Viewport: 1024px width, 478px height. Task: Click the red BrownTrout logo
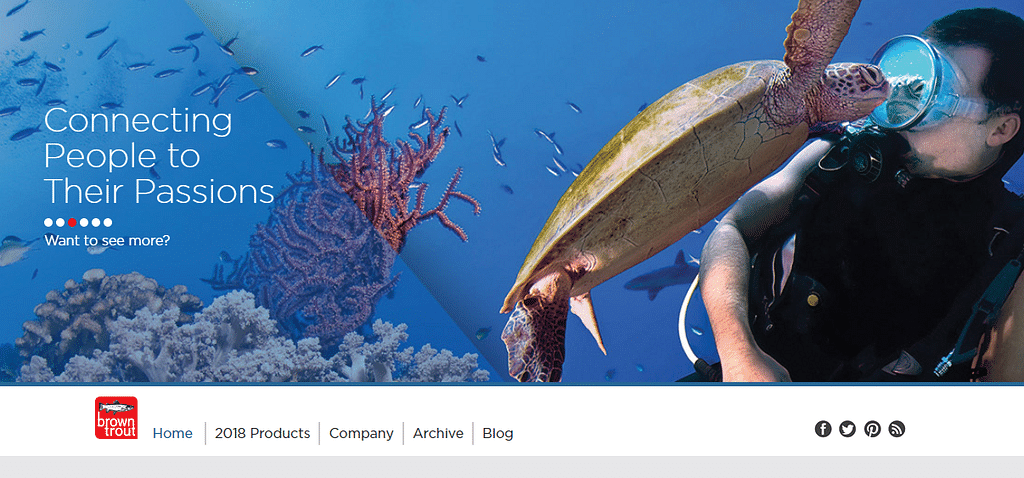[x=116, y=418]
